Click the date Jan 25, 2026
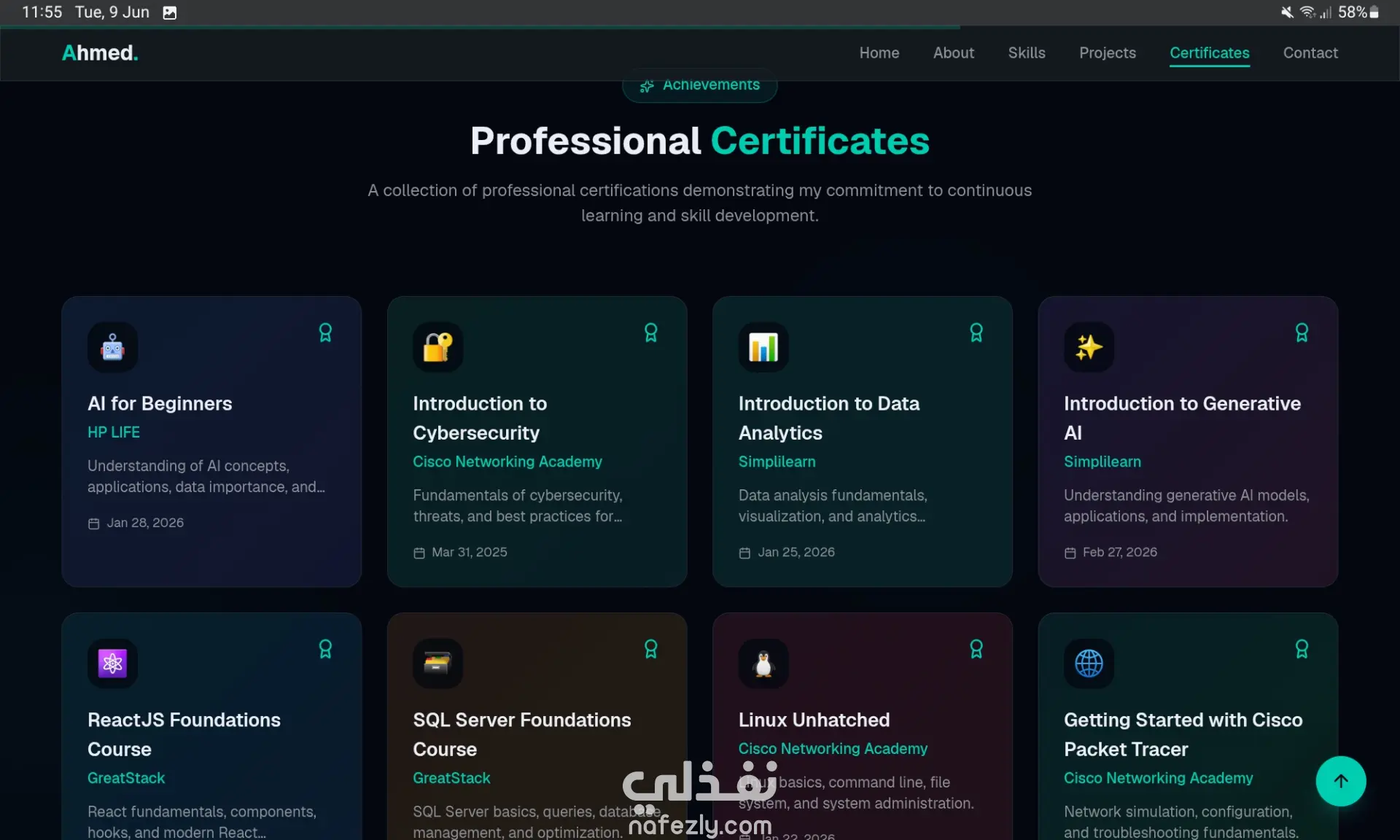Screen dimensions: 1400x840 pos(796,552)
